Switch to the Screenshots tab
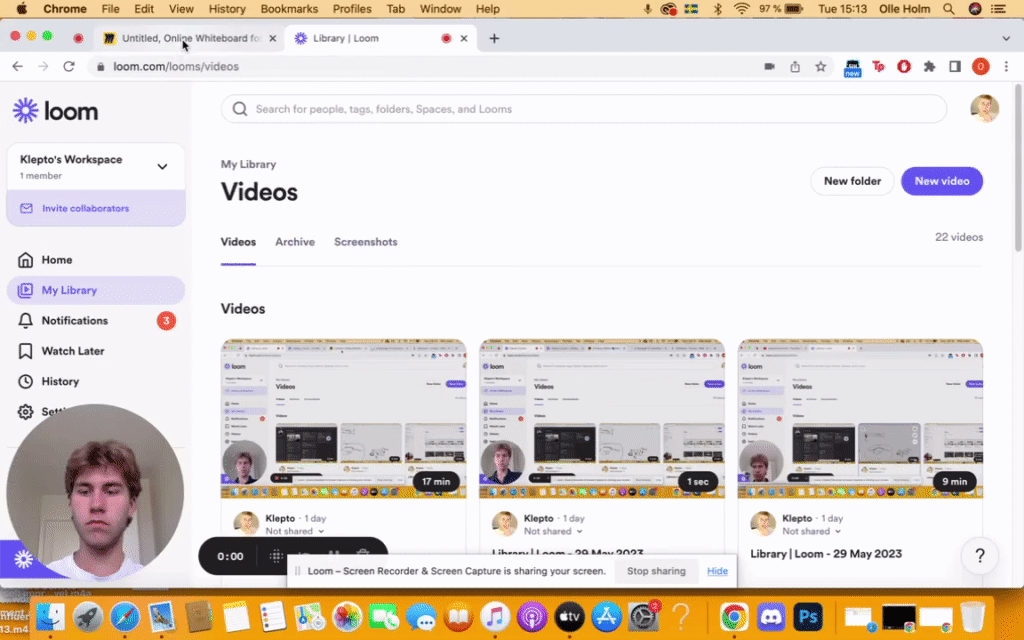Screen dimensions: 1024x640 pos(366,242)
